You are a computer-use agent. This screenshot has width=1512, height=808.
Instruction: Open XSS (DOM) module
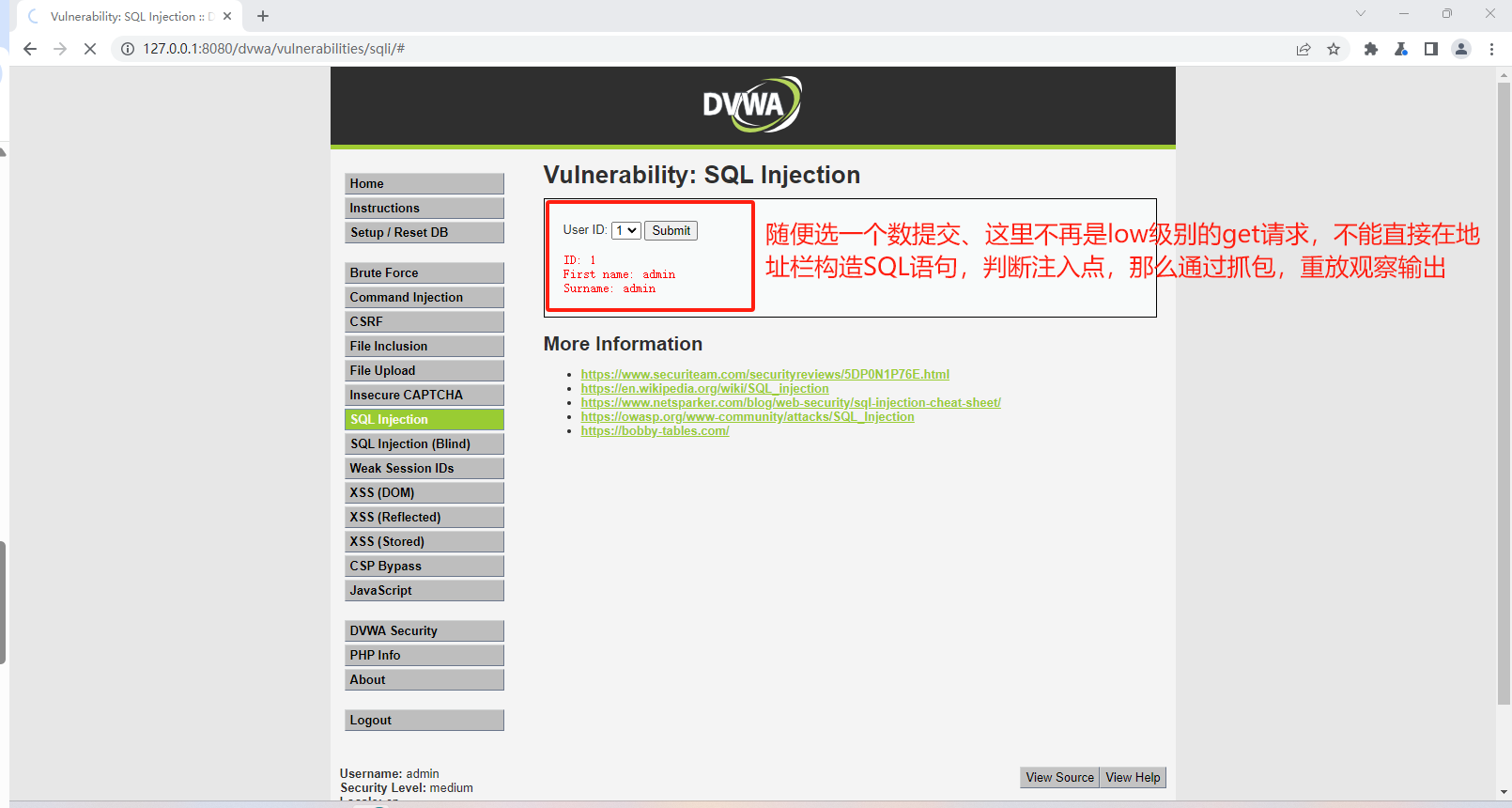coord(424,492)
